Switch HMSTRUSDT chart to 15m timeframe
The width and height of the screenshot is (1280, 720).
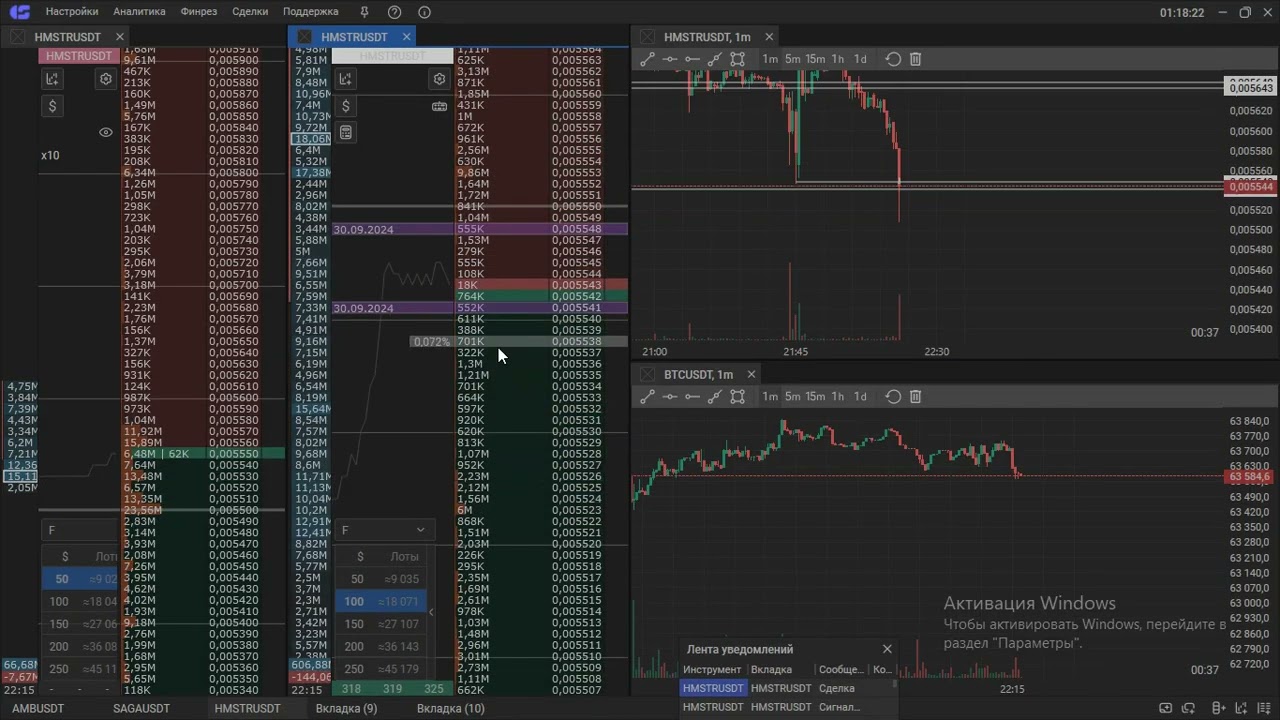815,59
